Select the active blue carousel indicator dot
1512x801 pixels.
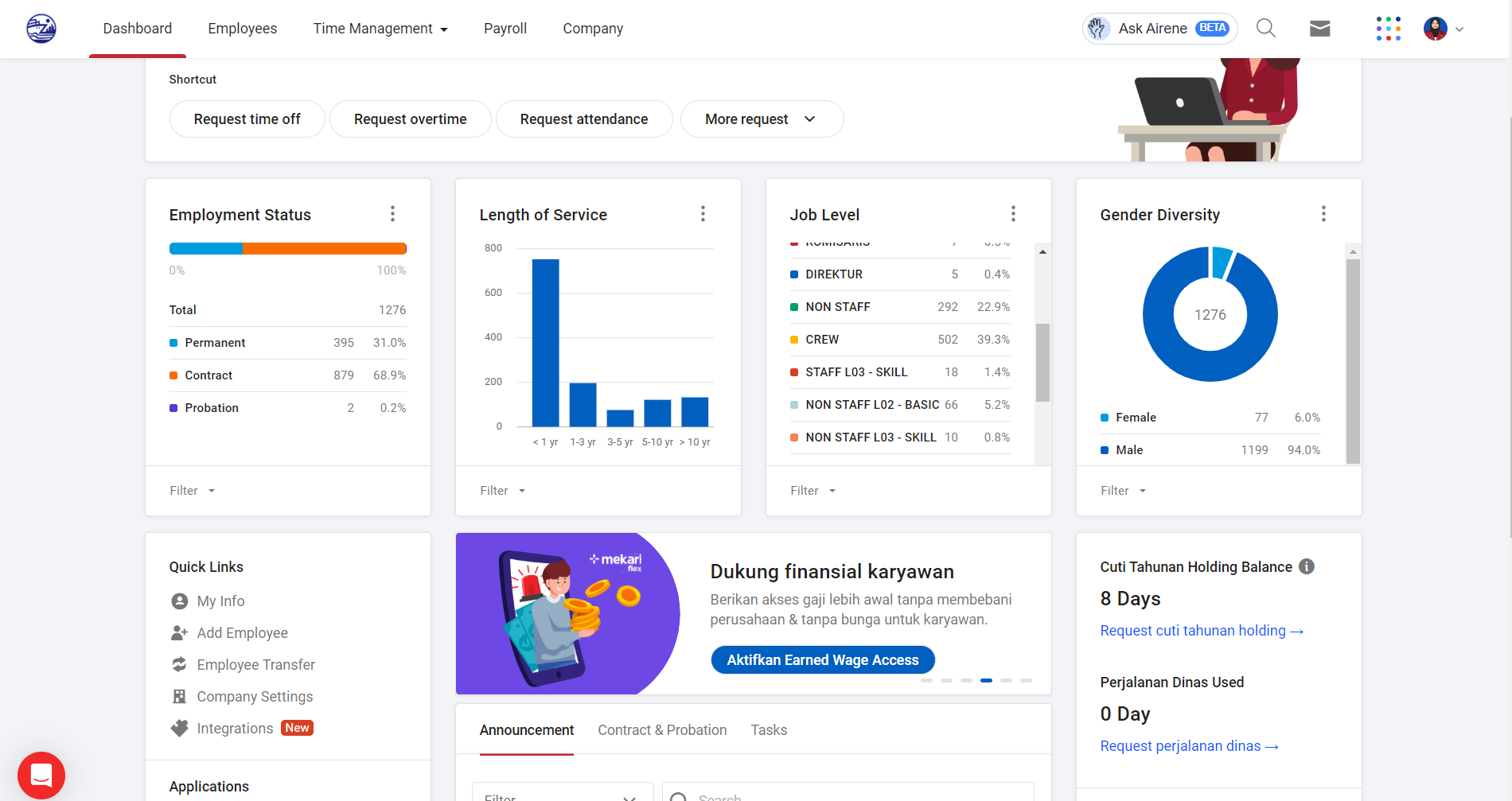(986, 680)
